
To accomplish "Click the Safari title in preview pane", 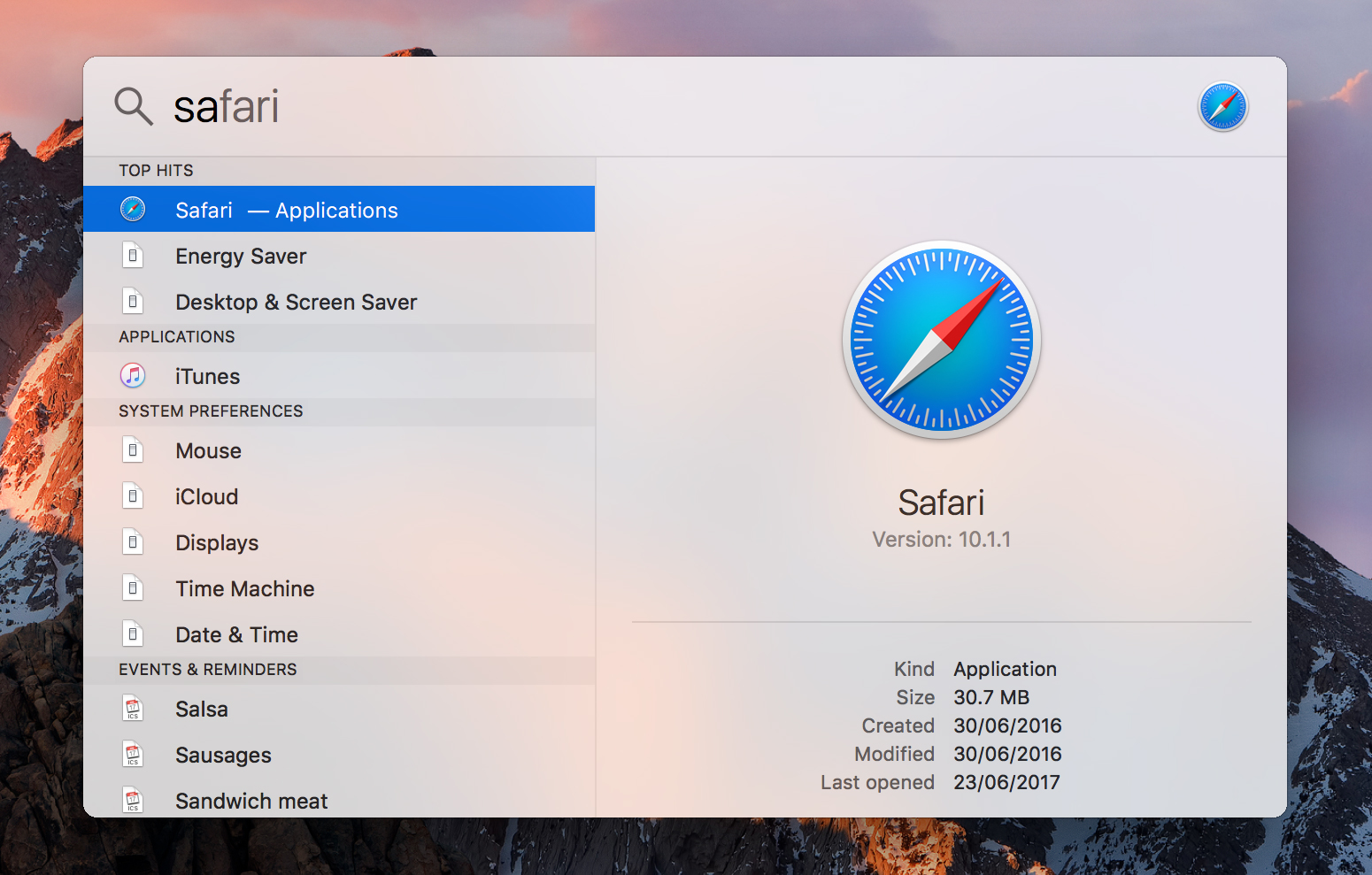I will pos(942,503).
